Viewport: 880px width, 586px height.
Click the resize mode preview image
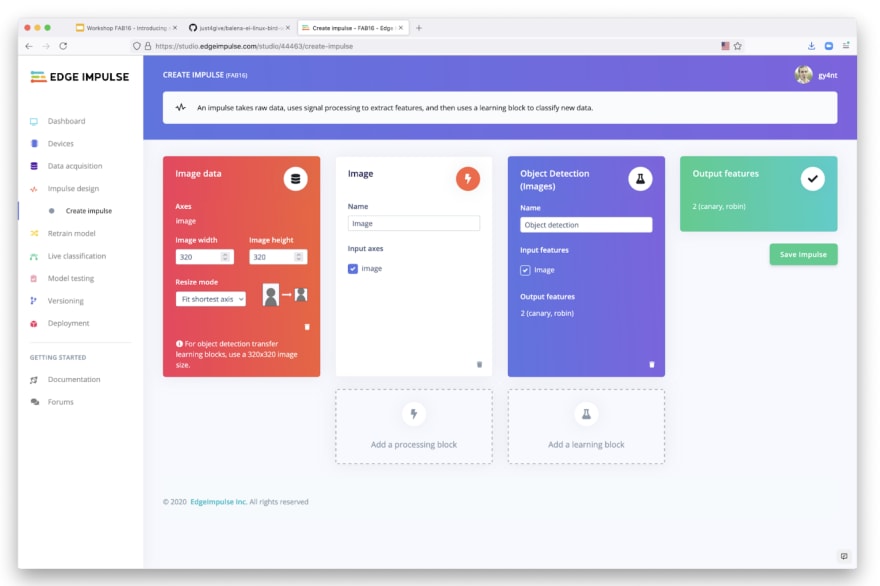pos(285,294)
